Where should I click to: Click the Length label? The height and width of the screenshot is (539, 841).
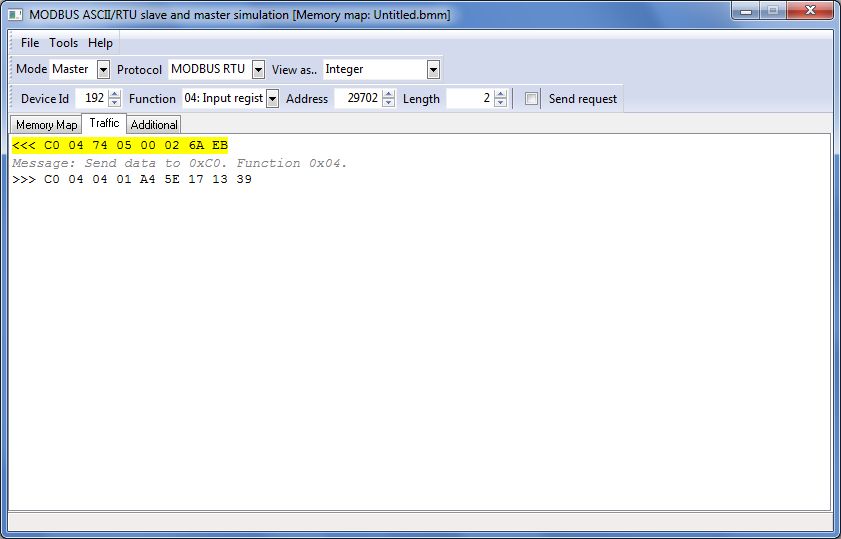click(421, 99)
